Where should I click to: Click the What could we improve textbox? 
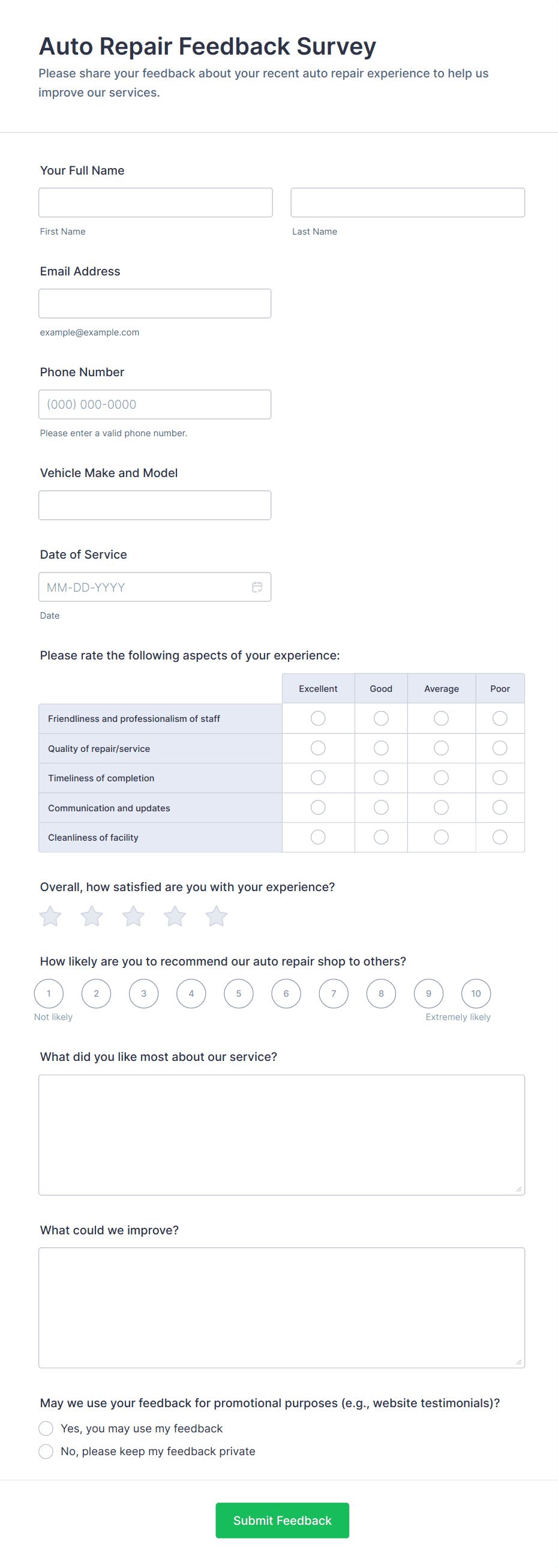(x=281, y=1308)
